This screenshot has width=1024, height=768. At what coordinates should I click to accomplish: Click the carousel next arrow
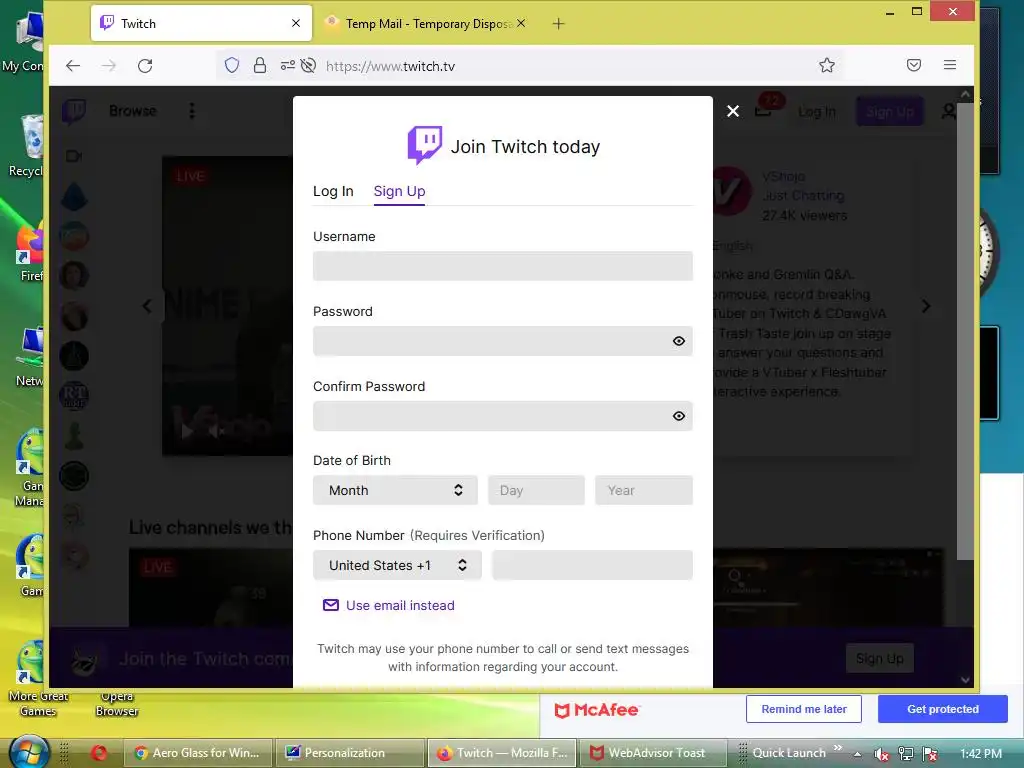click(926, 306)
